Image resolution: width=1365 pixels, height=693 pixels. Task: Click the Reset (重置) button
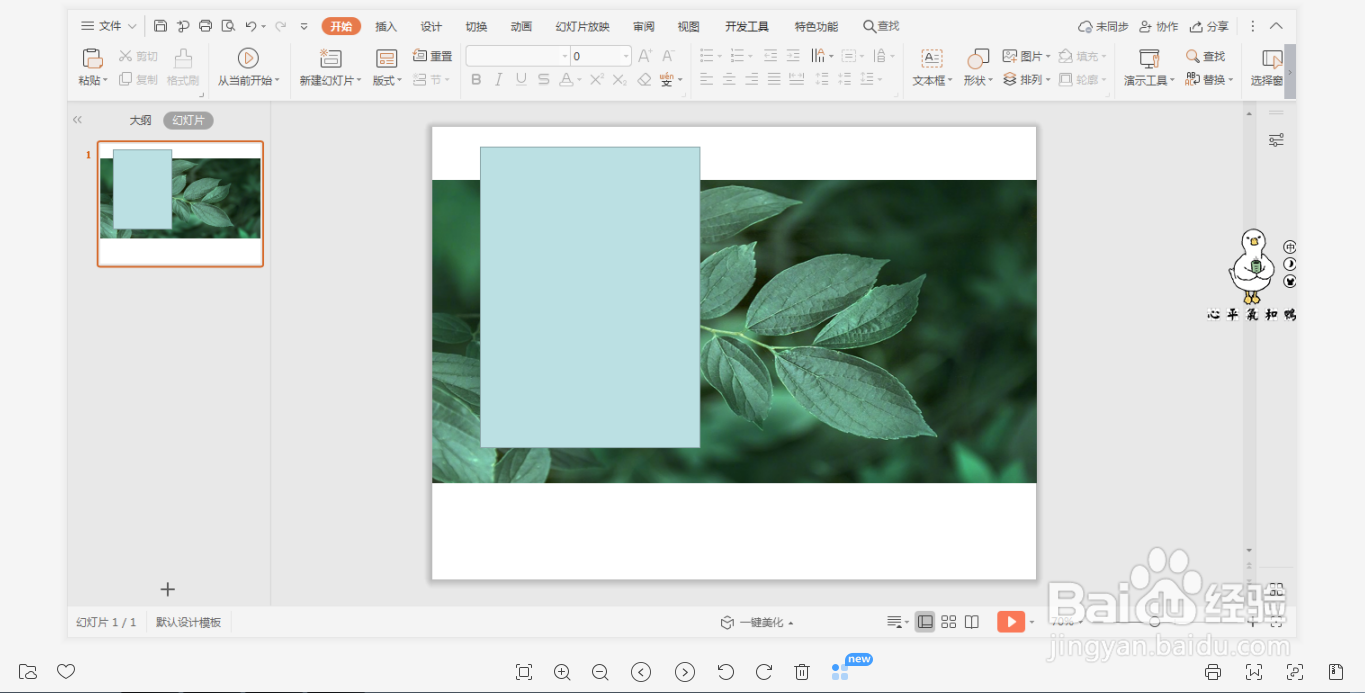[432, 56]
